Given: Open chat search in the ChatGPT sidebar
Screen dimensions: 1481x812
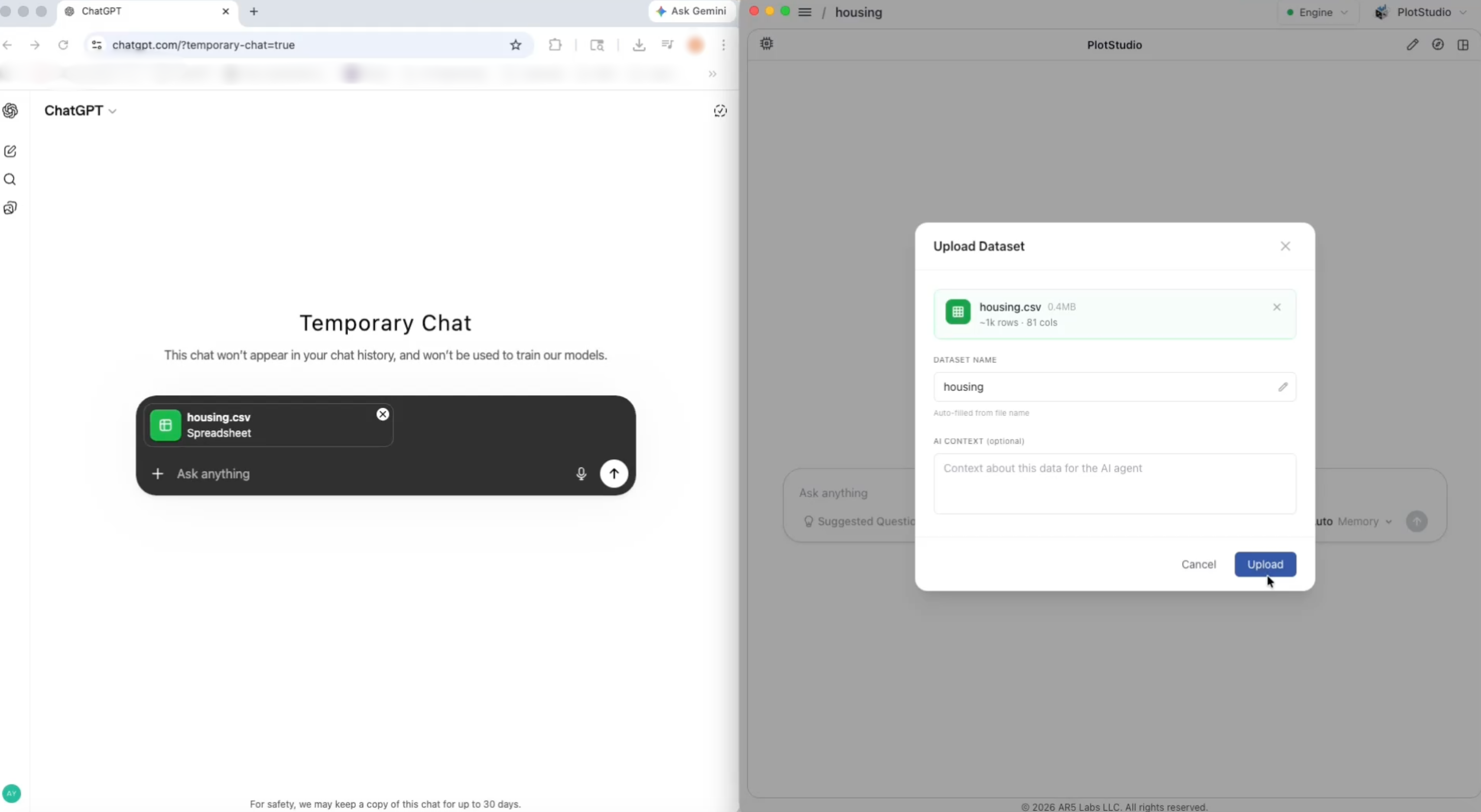Looking at the screenshot, I should coord(10,180).
